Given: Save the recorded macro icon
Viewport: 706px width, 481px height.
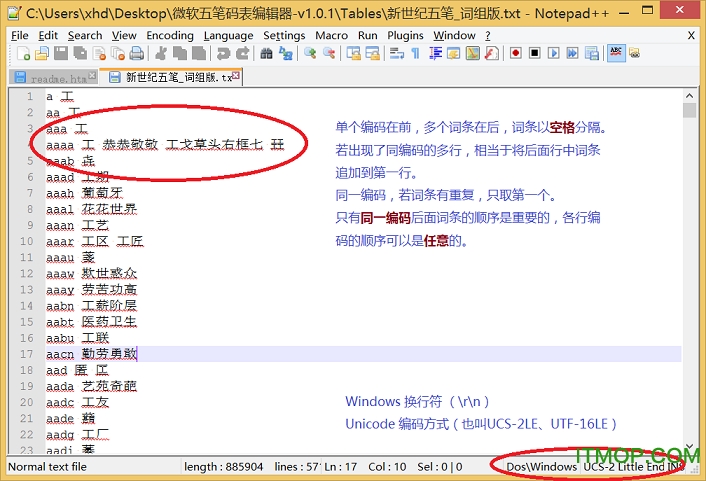Looking at the screenshot, I should (592, 54).
